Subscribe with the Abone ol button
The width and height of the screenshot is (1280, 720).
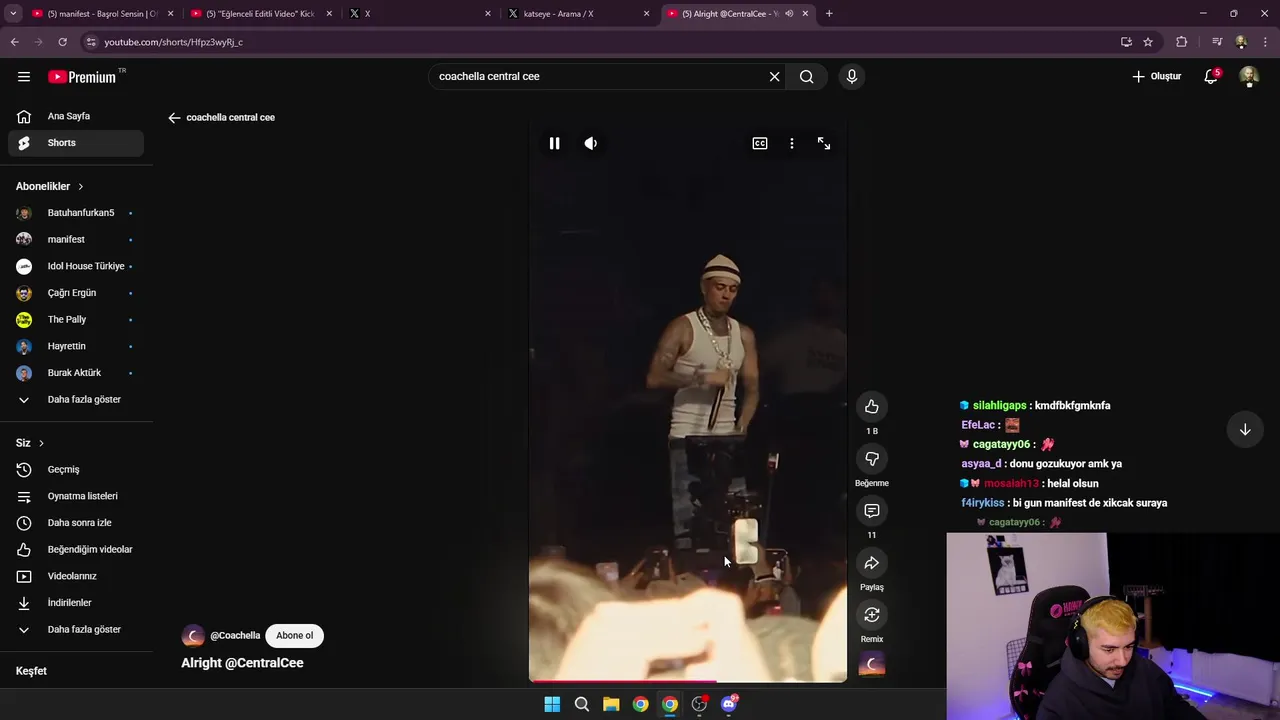pyautogui.click(x=295, y=635)
